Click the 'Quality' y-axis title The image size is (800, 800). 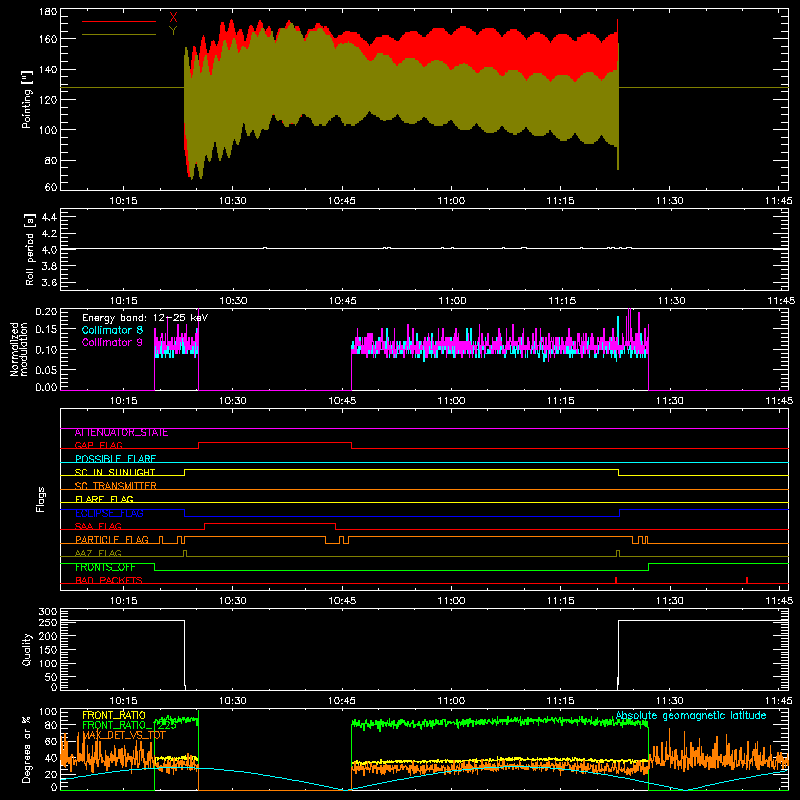(27, 649)
